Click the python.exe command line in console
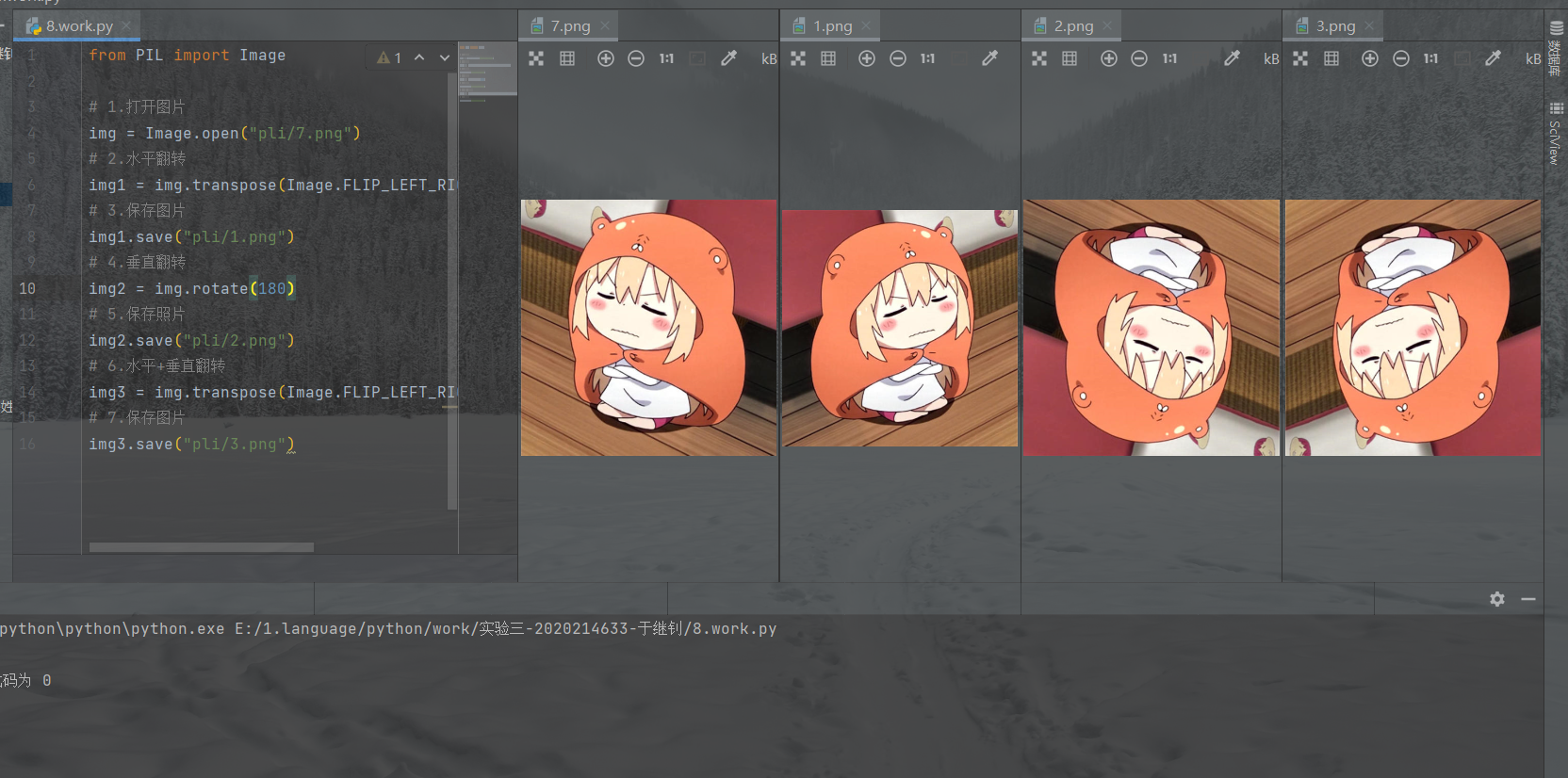 pyautogui.click(x=388, y=629)
